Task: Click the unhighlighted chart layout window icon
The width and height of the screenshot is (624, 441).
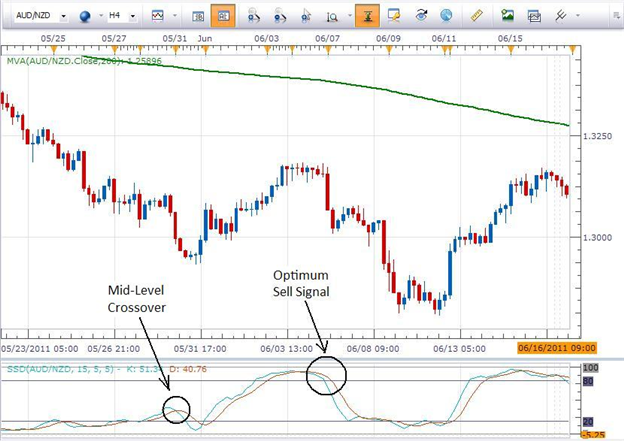Action: coord(198,16)
